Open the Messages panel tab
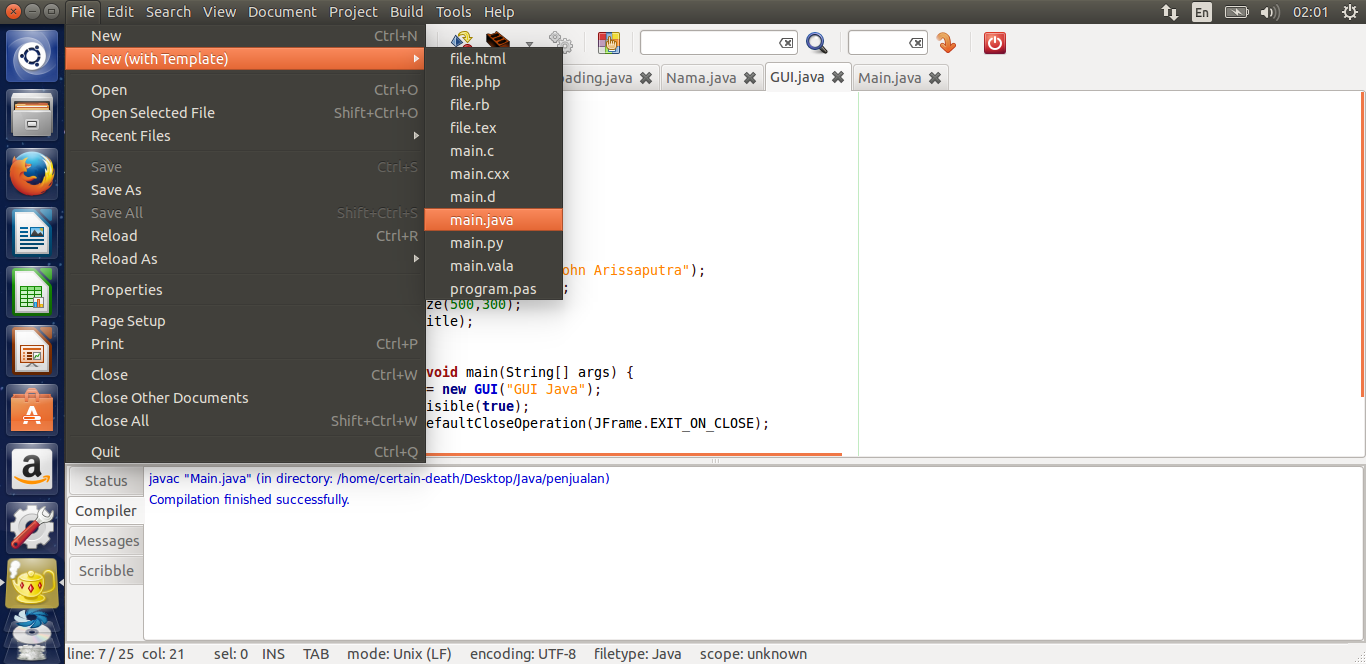Viewport: 1366px width, 664px height. click(106, 541)
